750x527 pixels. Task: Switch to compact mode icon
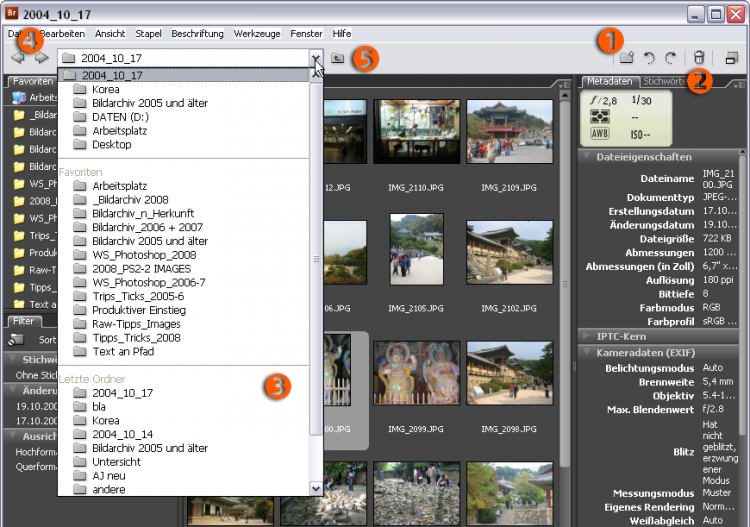(731, 58)
